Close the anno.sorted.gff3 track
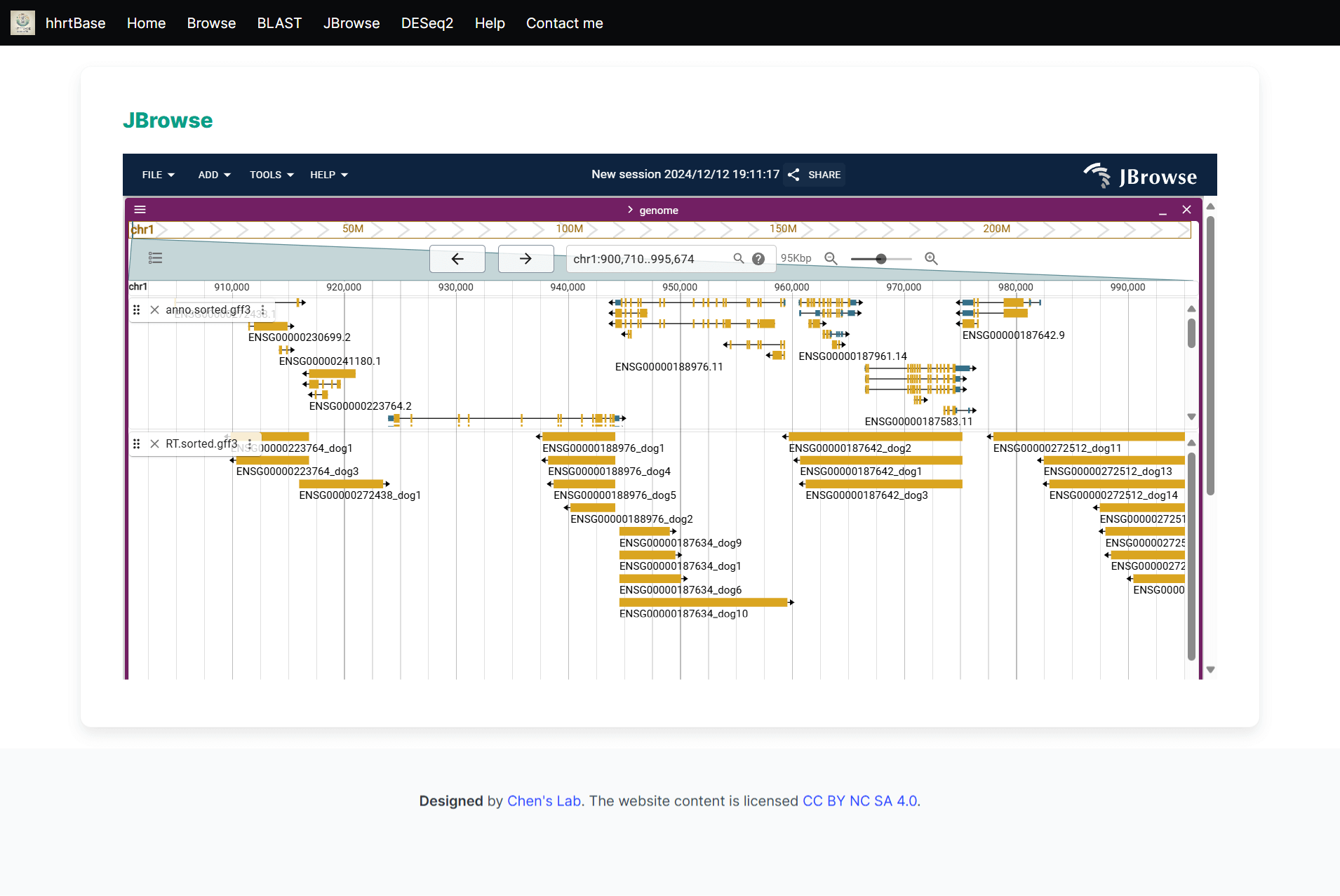Image resolution: width=1340 pixels, height=896 pixels. 154,309
